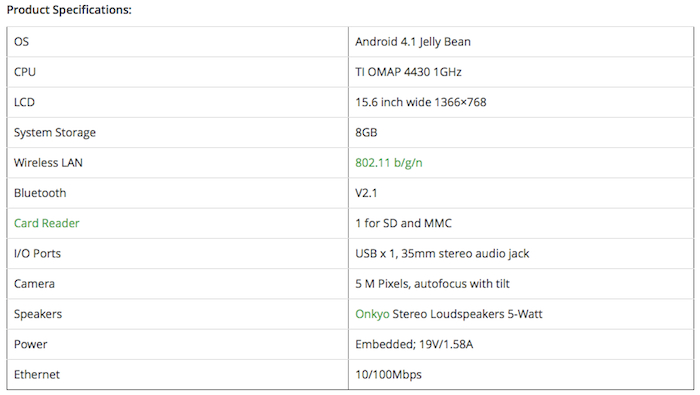The height and width of the screenshot is (395, 700).
Task: Select the System Storage label
Action: 55,133
